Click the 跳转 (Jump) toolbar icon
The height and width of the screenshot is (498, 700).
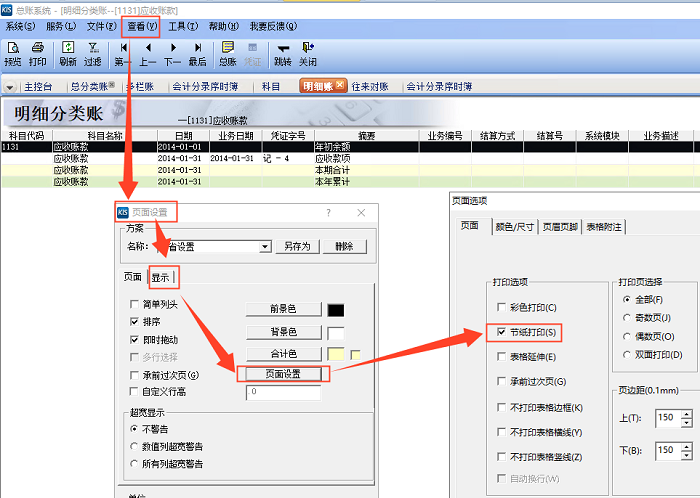click(282, 53)
